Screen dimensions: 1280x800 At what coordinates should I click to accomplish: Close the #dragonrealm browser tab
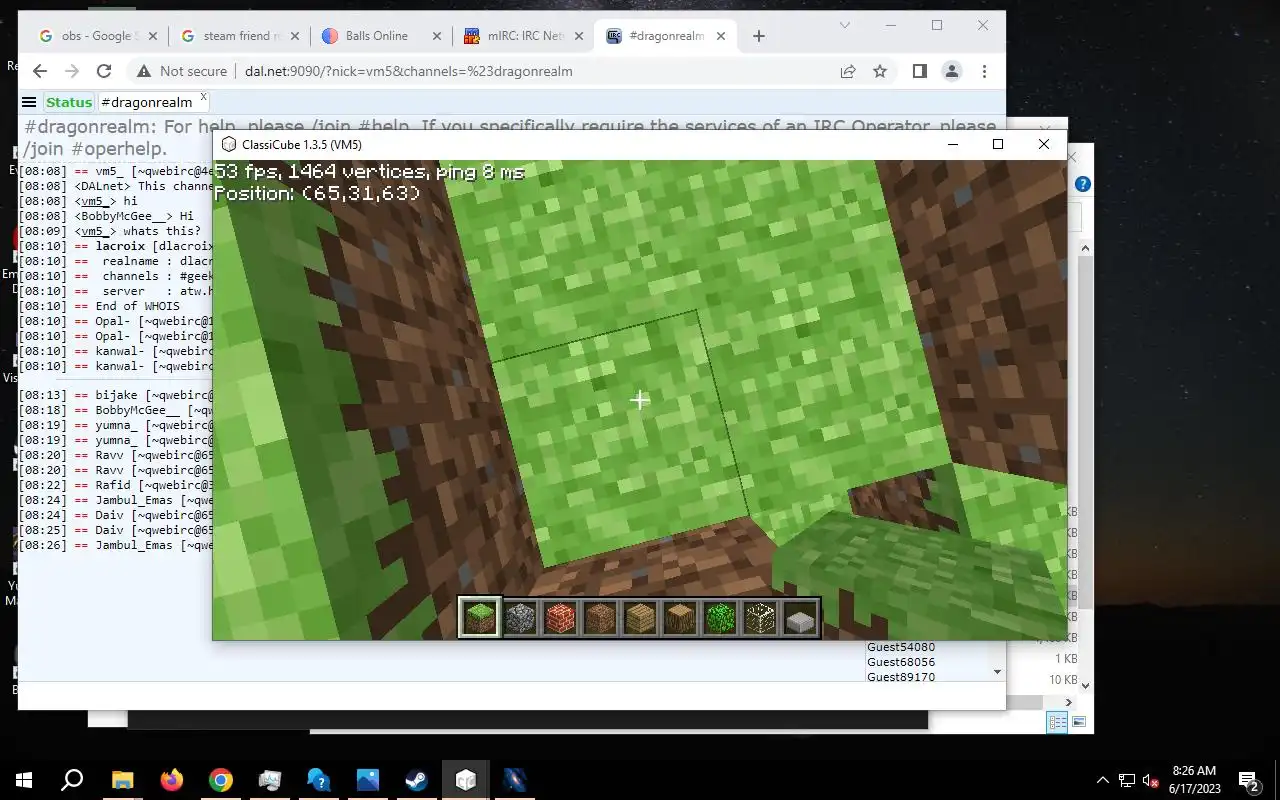coord(721,36)
